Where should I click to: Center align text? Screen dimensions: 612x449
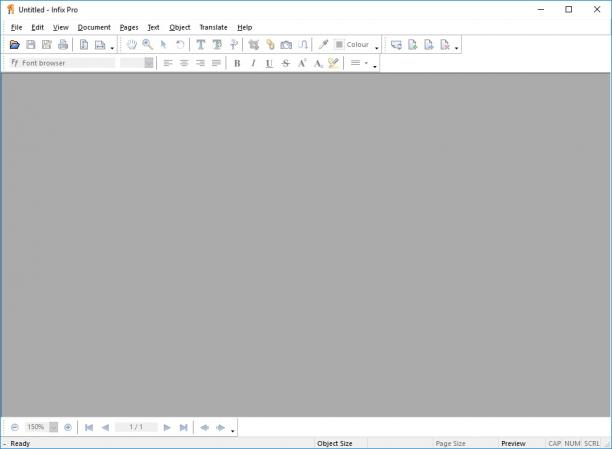[184, 63]
